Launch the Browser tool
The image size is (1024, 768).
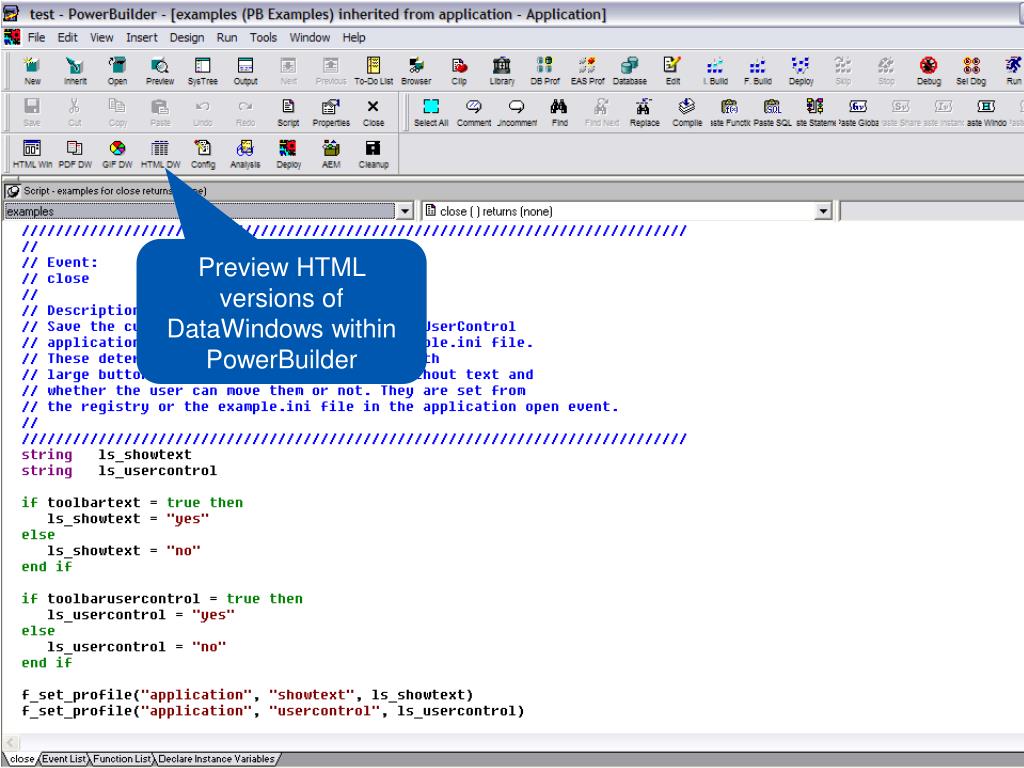pyautogui.click(x=416, y=71)
